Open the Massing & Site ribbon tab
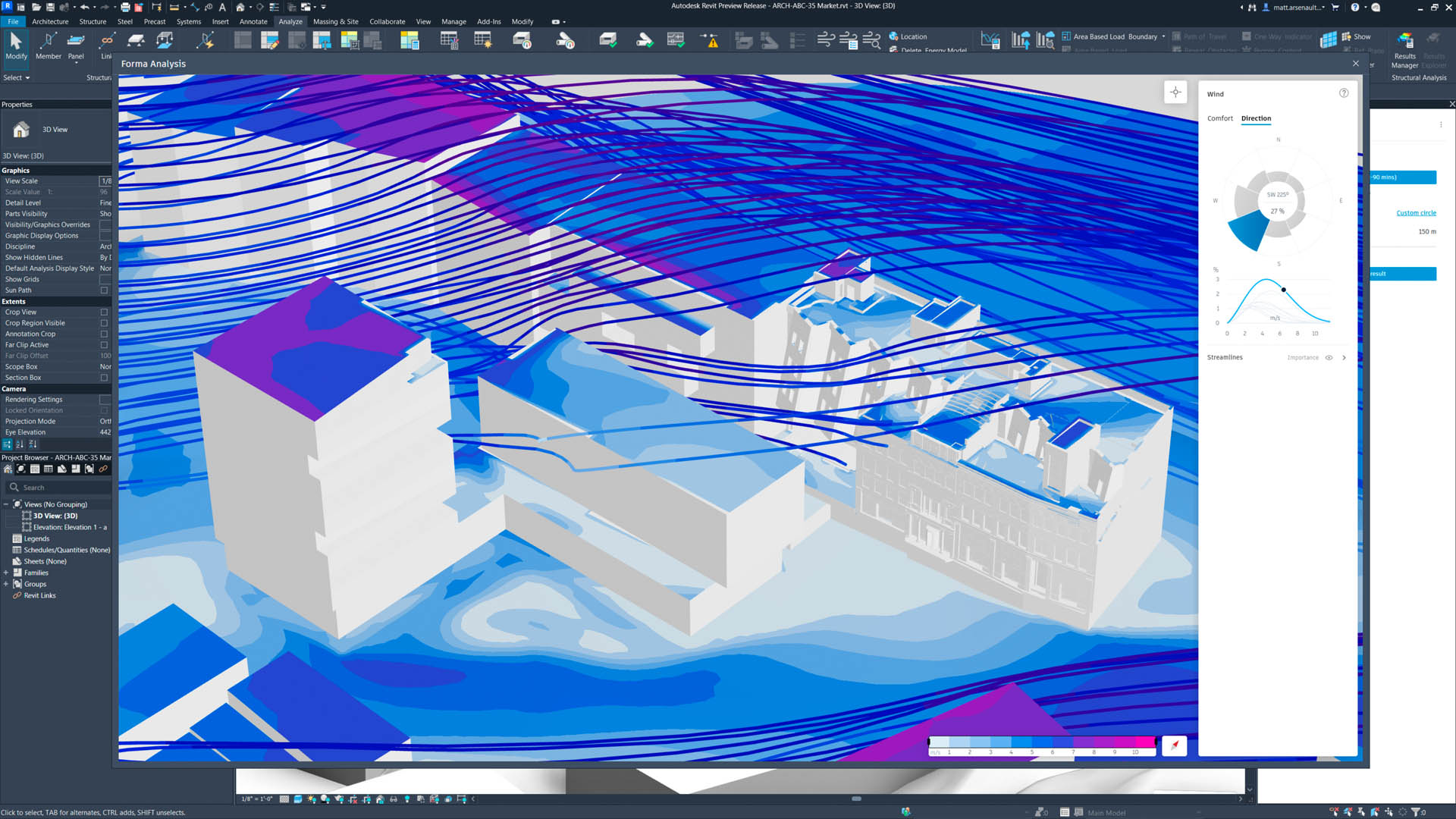 click(x=335, y=21)
